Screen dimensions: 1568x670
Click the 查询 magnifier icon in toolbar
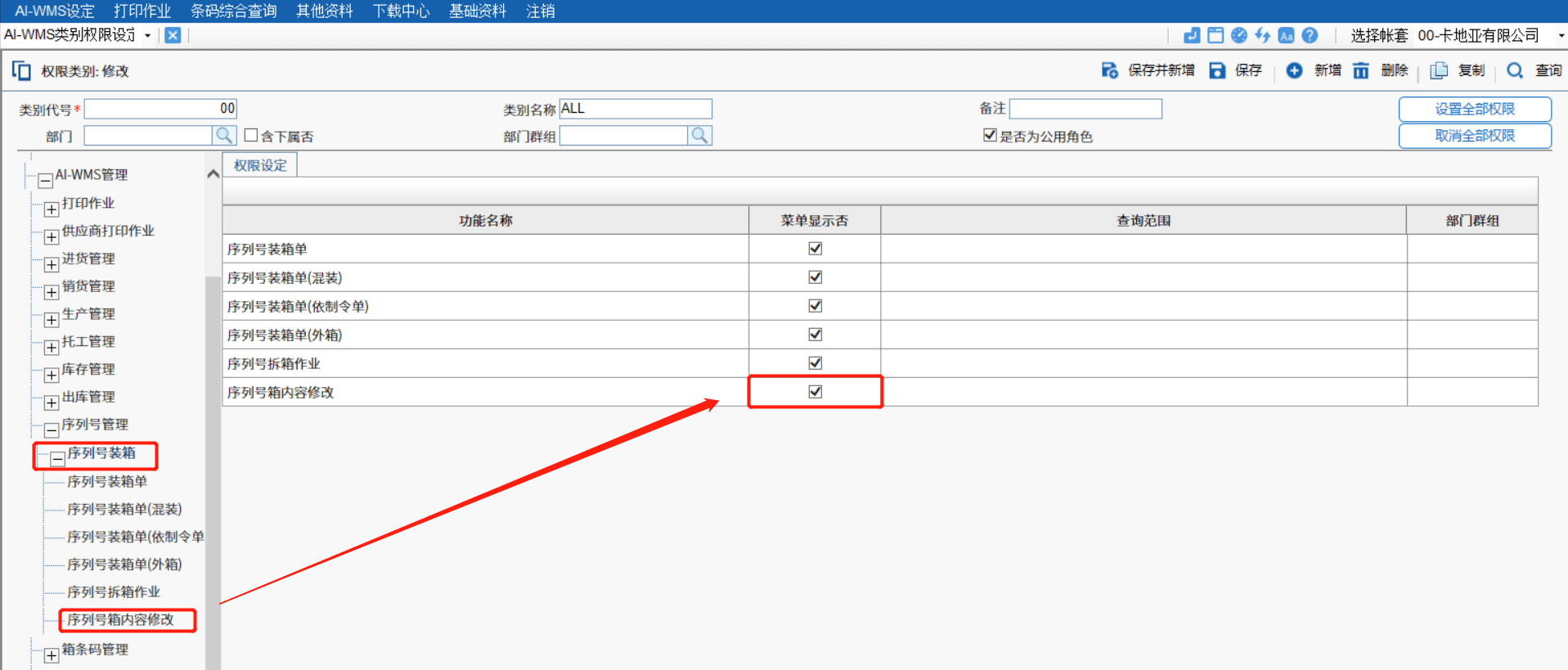[1515, 71]
